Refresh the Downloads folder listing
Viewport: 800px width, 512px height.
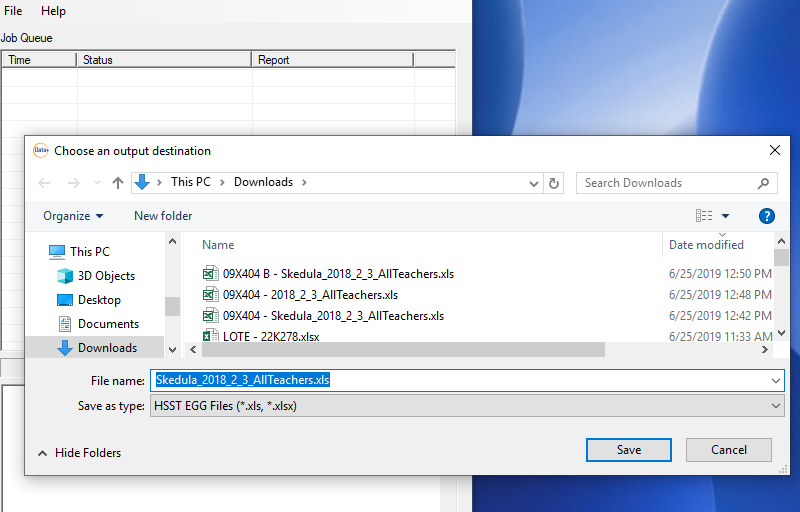pos(554,183)
